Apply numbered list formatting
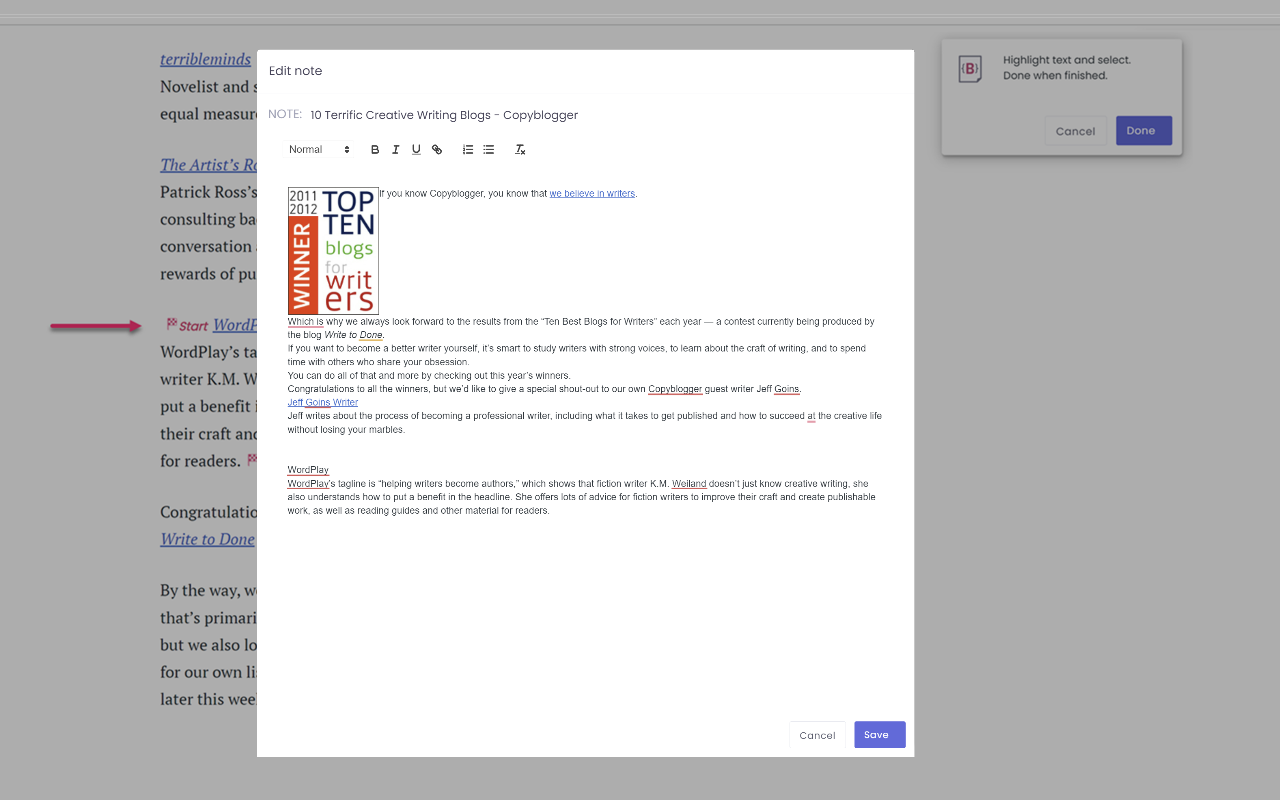1280x800 pixels. click(x=467, y=150)
